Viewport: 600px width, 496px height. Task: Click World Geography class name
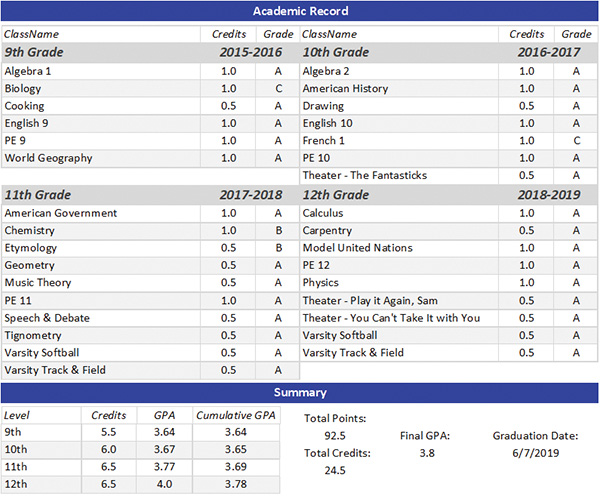pyautogui.click(x=48, y=158)
